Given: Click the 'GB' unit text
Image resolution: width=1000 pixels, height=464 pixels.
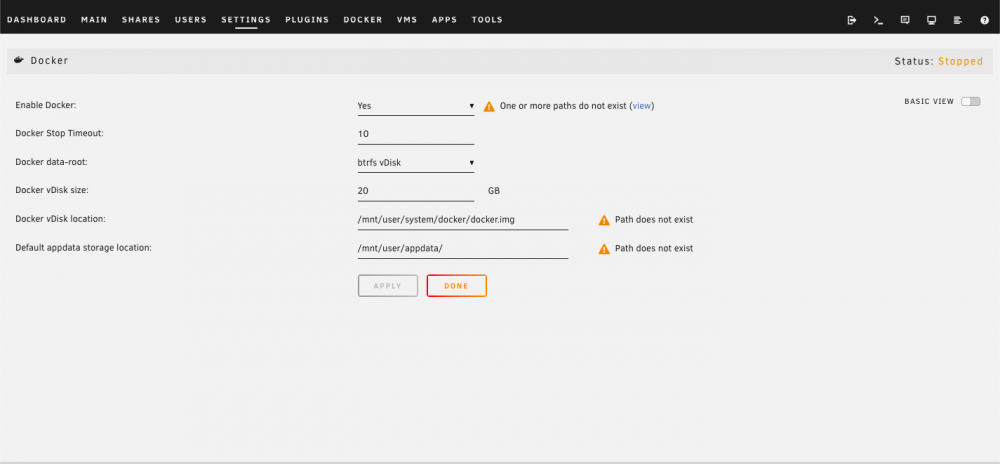Looking at the screenshot, I should [x=494, y=191].
